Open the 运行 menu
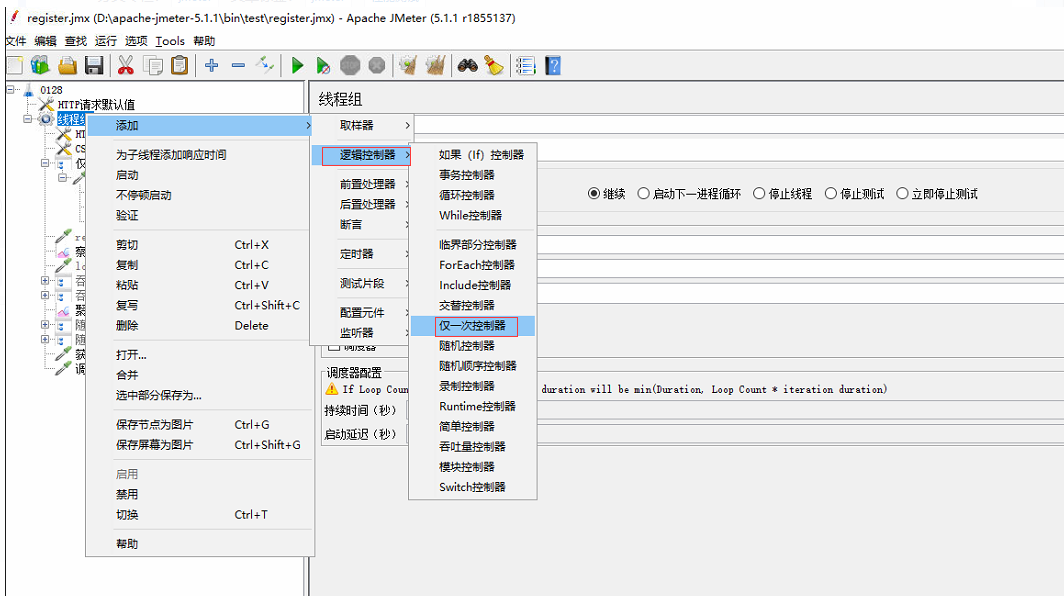1064x596 pixels. pos(105,41)
